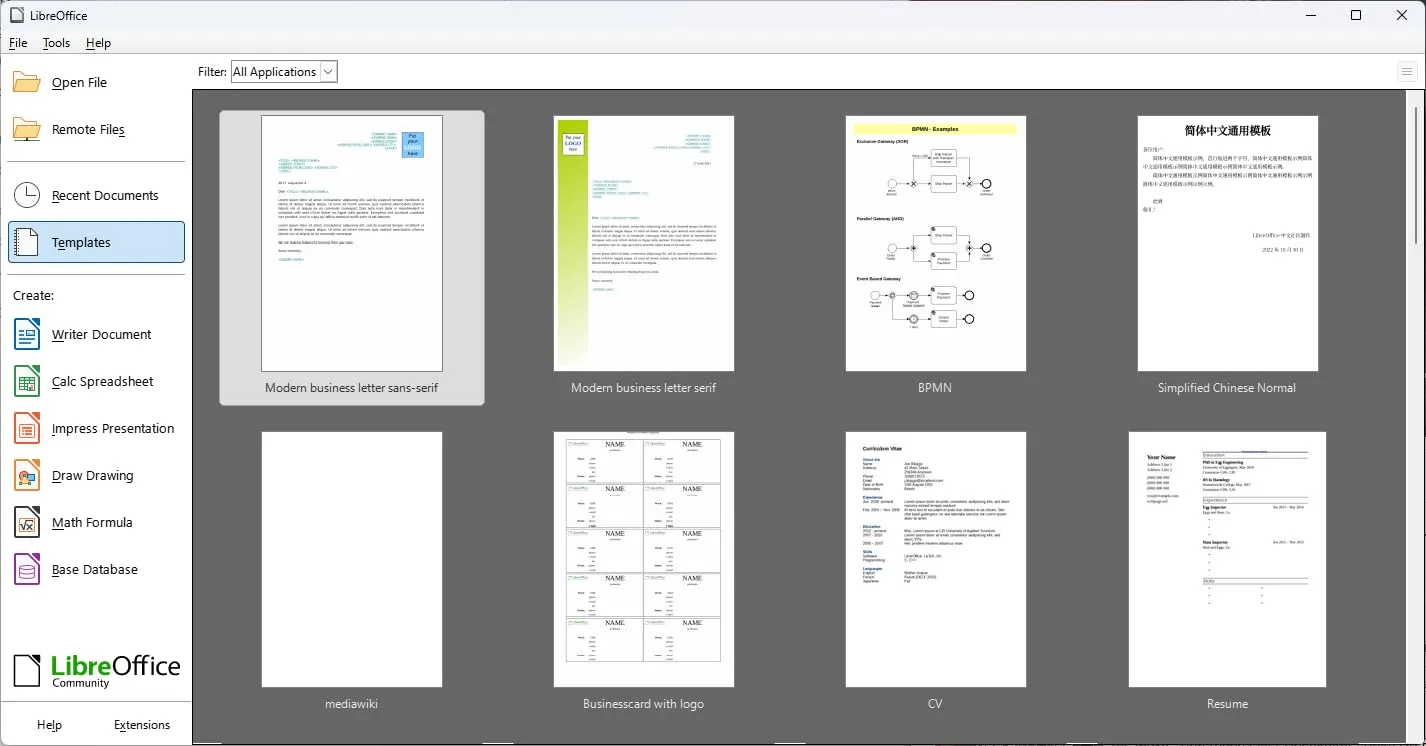Click the Extensions button
The image size is (1426, 746).
pyautogui.click(x=142, y=725)
